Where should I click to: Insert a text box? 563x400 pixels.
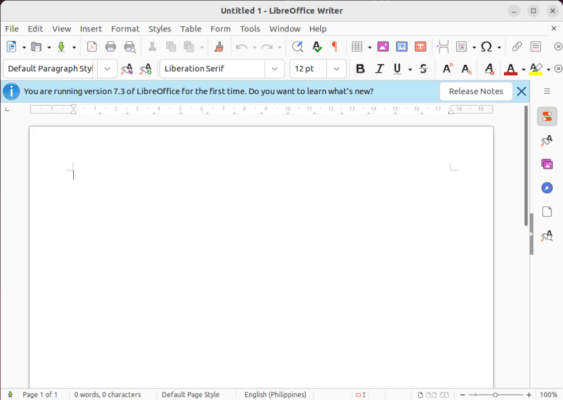(x=420, y=47)
